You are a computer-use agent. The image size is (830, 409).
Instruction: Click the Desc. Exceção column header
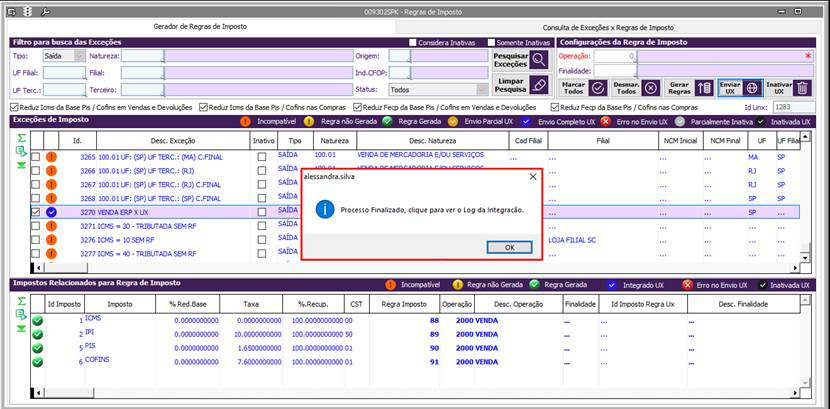173,141
